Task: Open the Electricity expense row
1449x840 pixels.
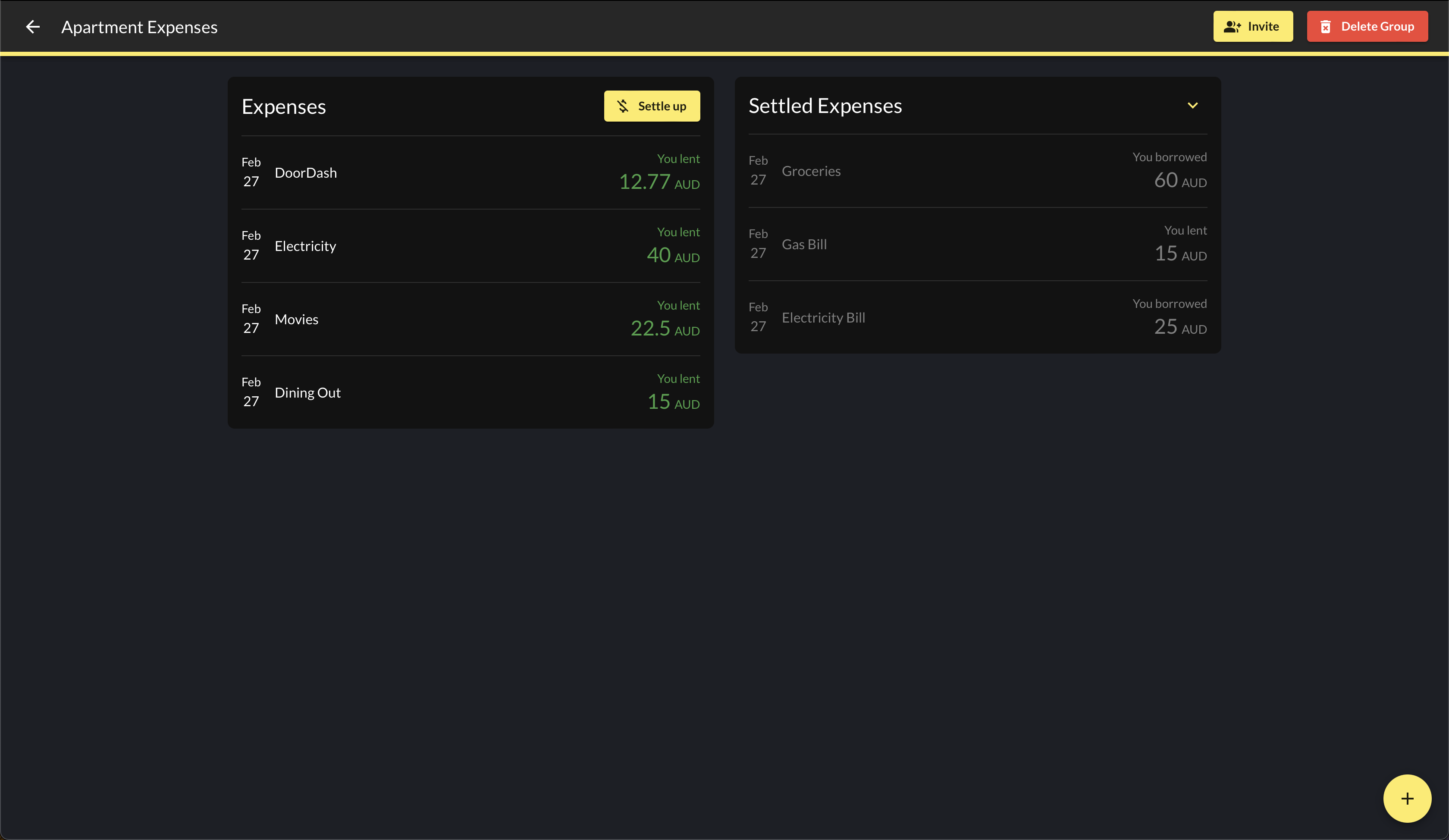Action: click(470, 245)
